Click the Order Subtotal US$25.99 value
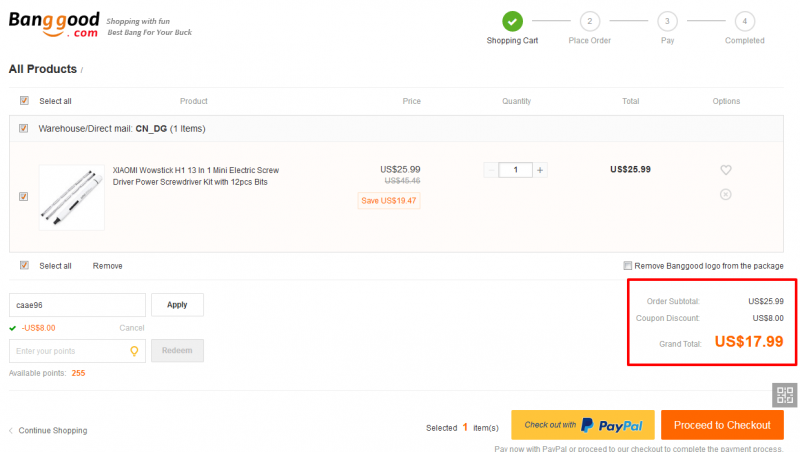Screen dimensions: 800x452 point(766,301)
